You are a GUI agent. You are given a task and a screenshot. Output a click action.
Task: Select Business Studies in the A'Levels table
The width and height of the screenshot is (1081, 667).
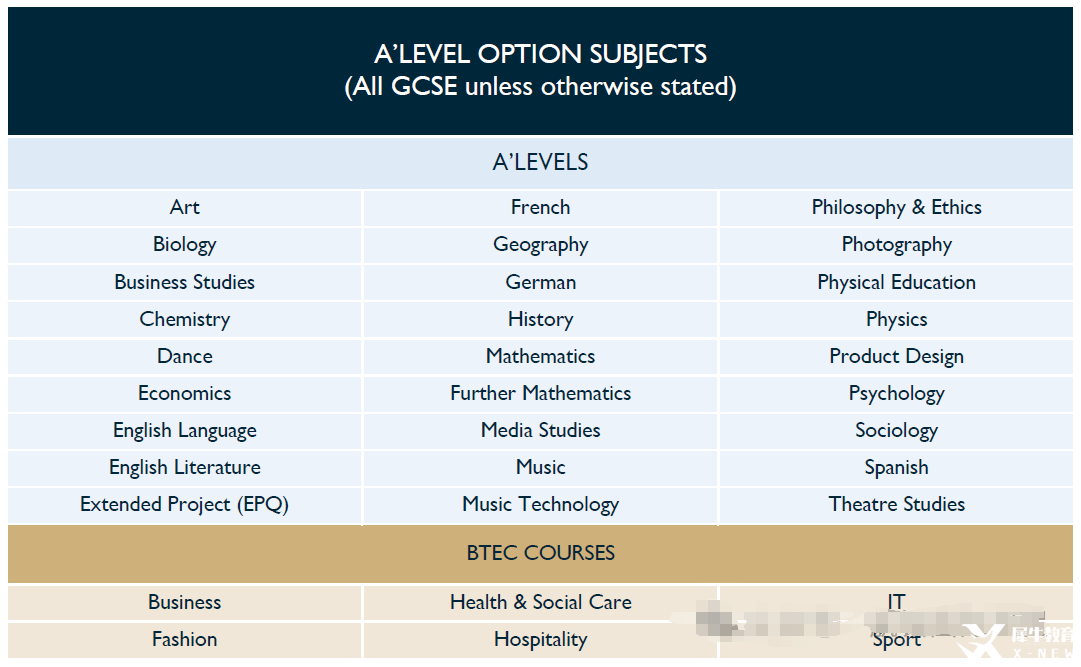185,282
